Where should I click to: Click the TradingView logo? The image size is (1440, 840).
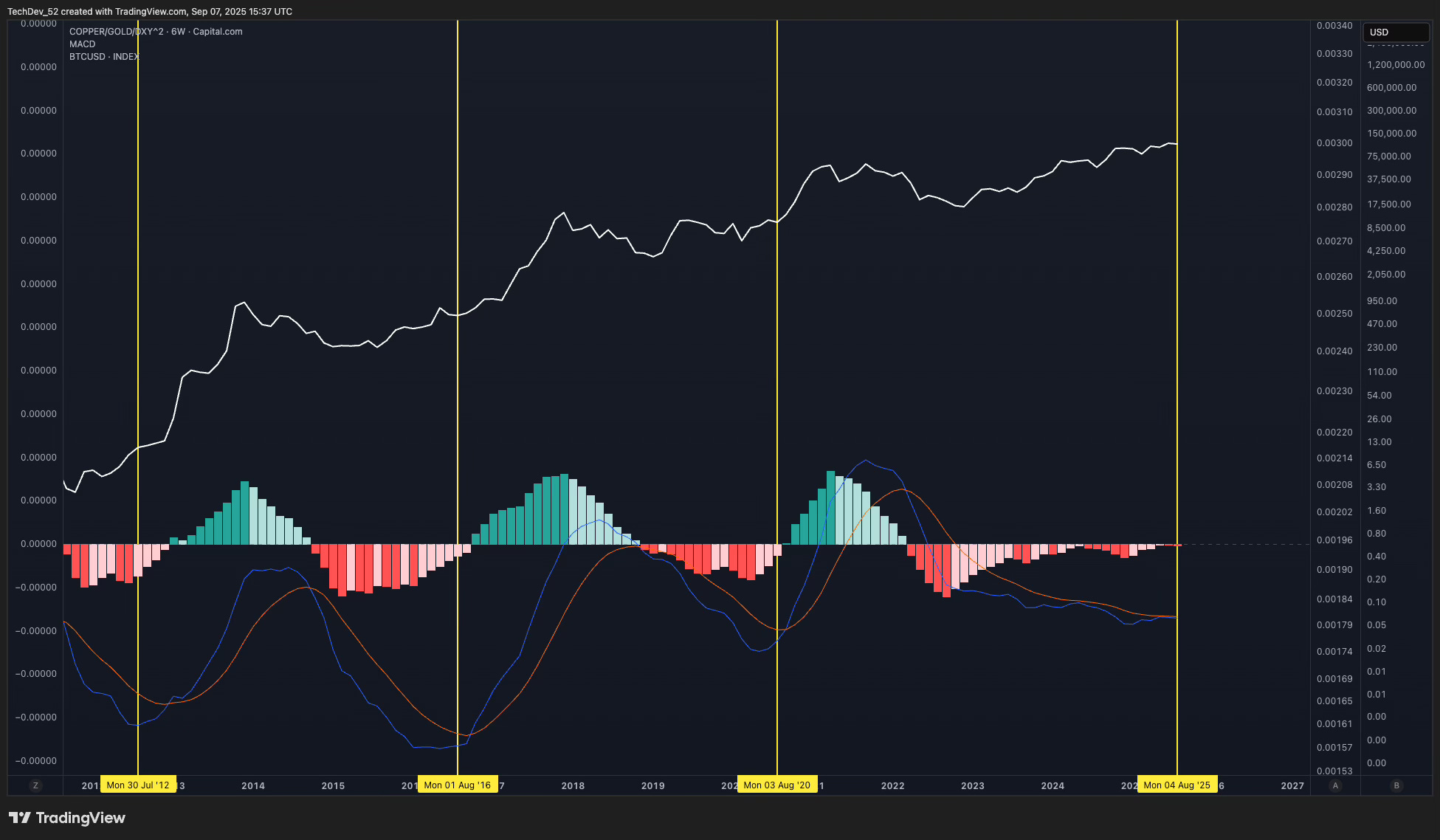click(x=66, y=818)
